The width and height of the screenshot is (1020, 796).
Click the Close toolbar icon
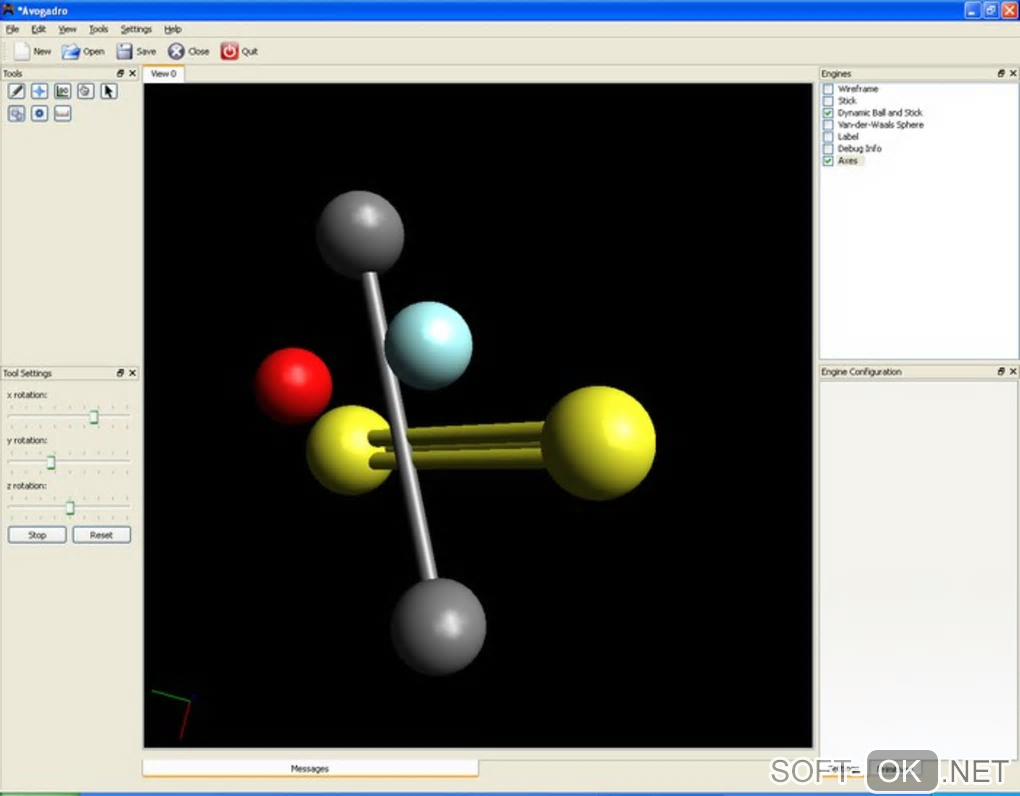click(x=176, y=51)
